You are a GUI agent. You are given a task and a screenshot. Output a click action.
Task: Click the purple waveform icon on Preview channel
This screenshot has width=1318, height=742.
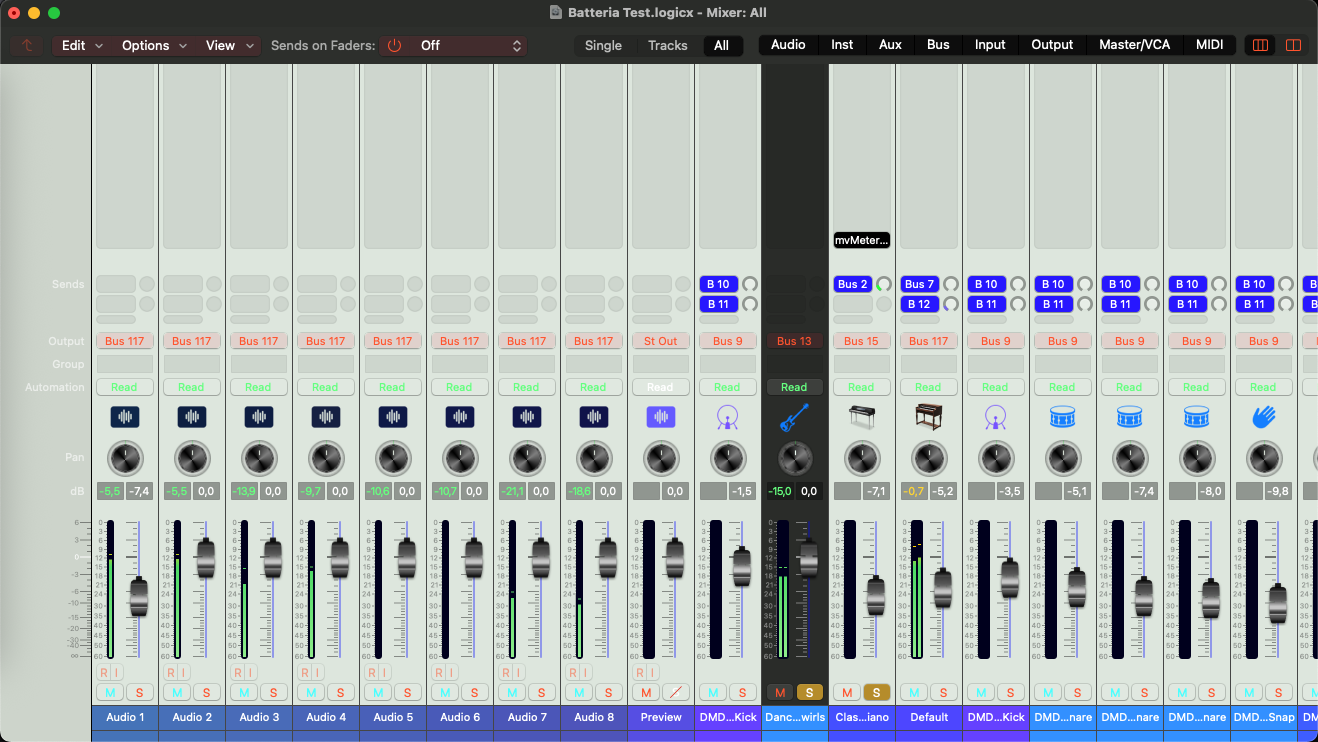(x=660, y=417)
